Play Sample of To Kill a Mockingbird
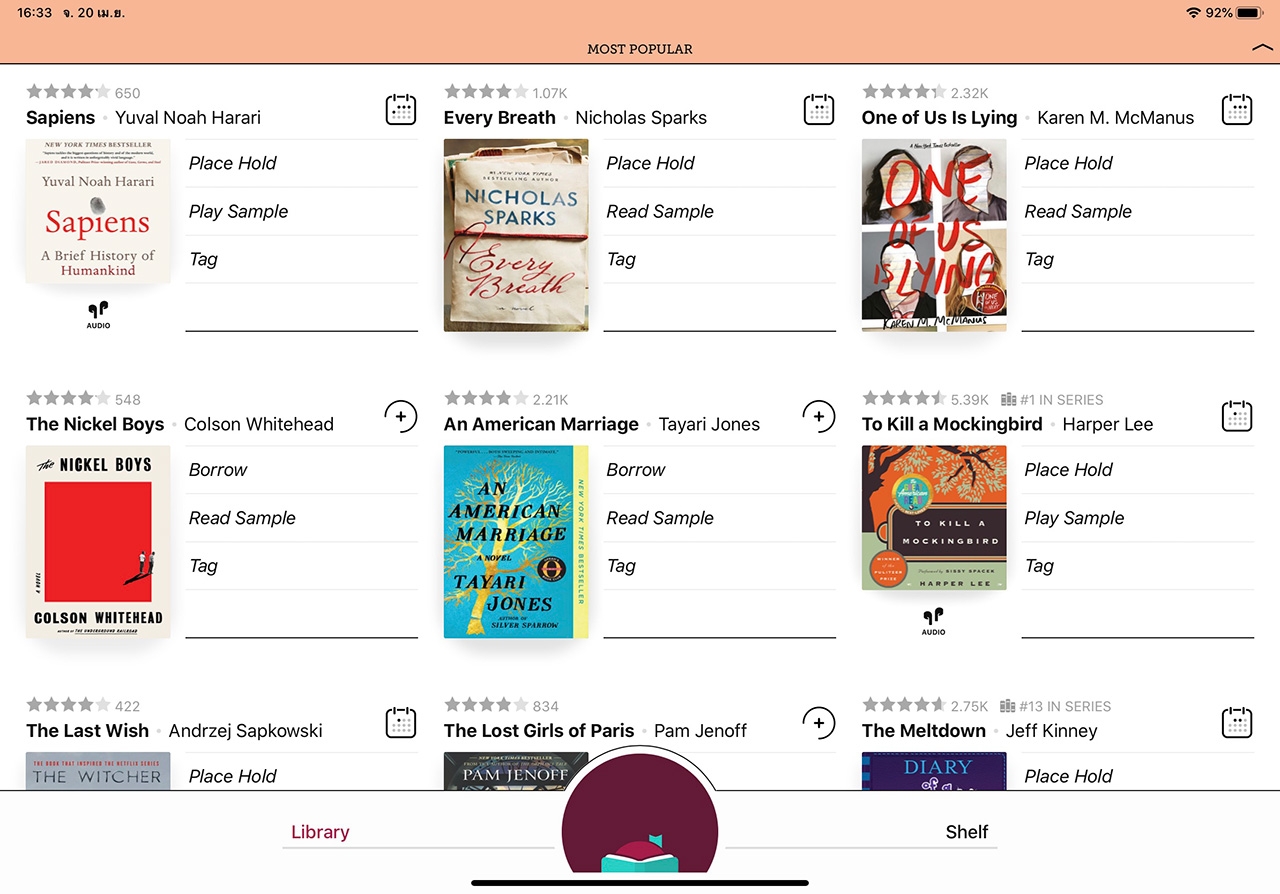This screenshot has height=894, width=1280. pyautogui.click(x=1074, y=518)
